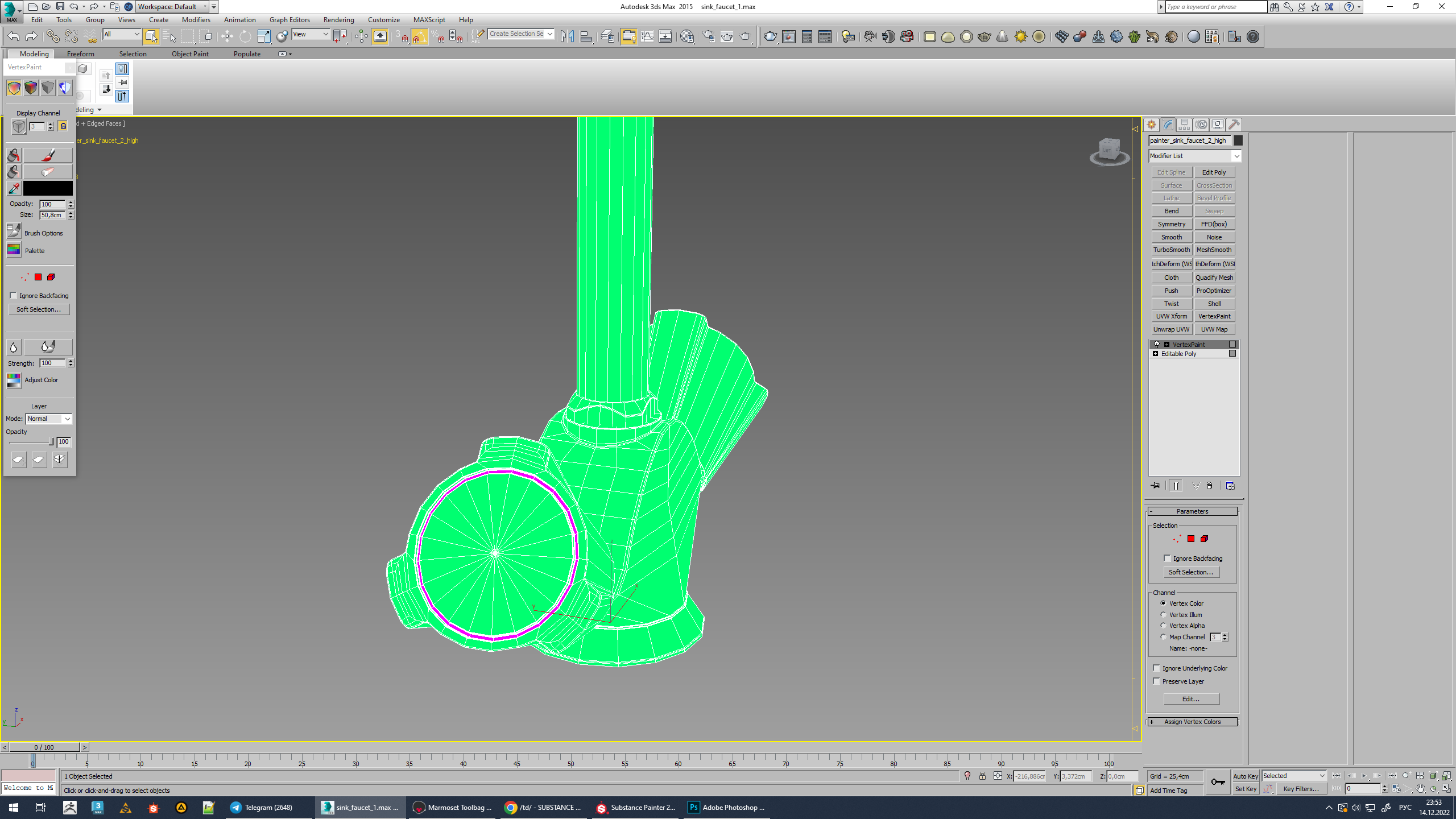The height and width of the screenshot is (819, 1456).
Task: Click the TurboSmooth modifier button
Action: (x=1171, y=250)
